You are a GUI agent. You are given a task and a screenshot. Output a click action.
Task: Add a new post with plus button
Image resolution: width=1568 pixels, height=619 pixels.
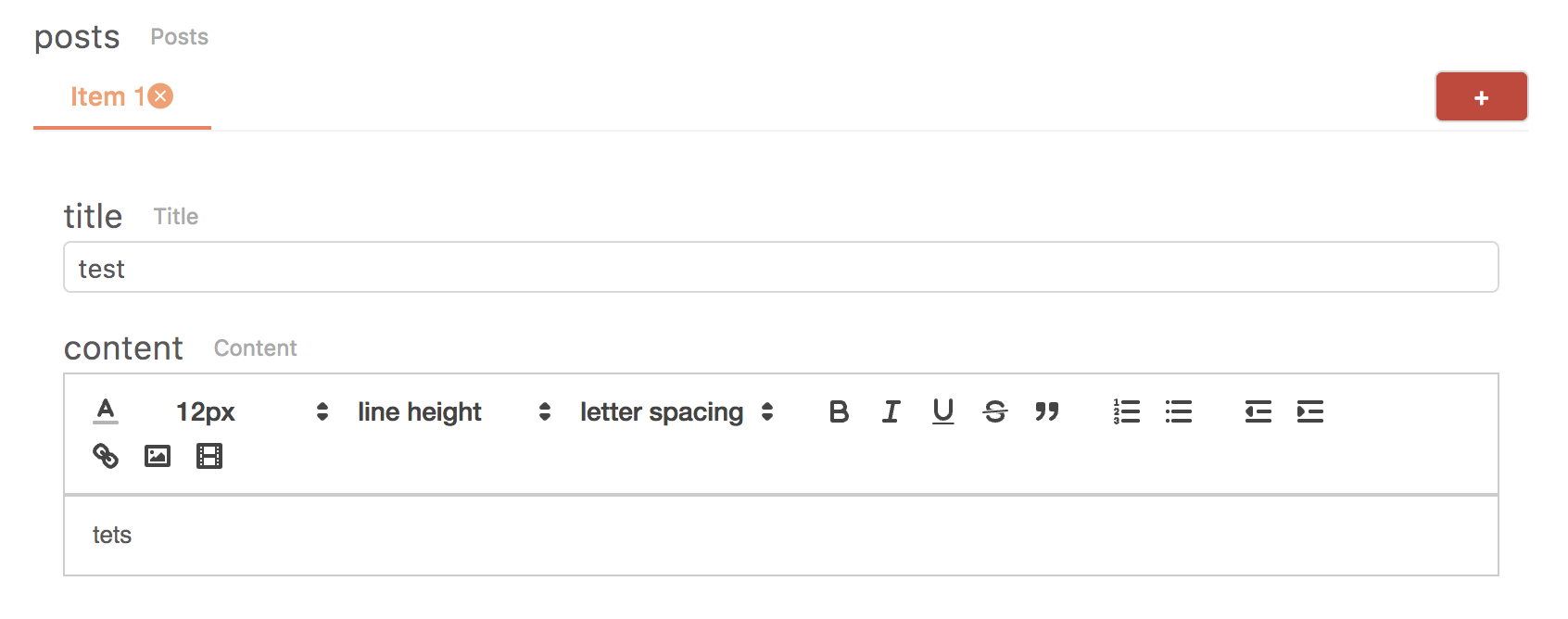1482,96
